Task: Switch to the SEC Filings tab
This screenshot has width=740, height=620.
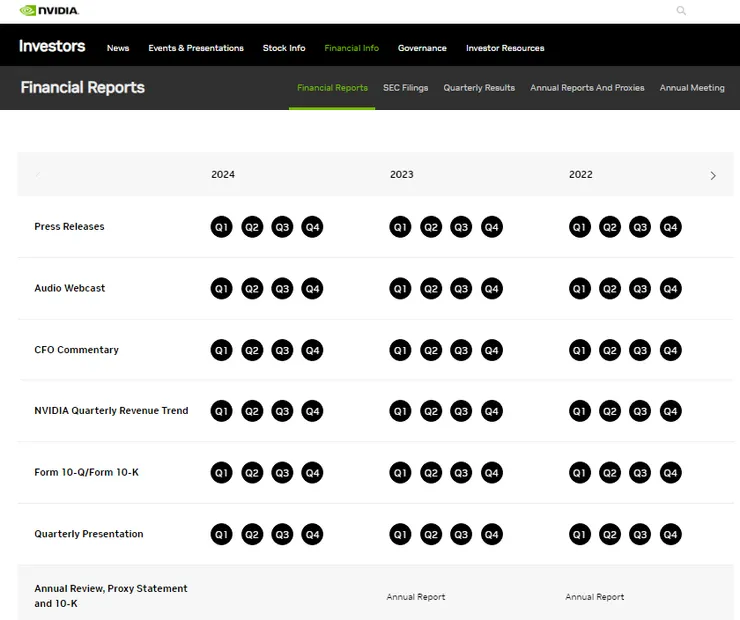Action: (405, 88)
